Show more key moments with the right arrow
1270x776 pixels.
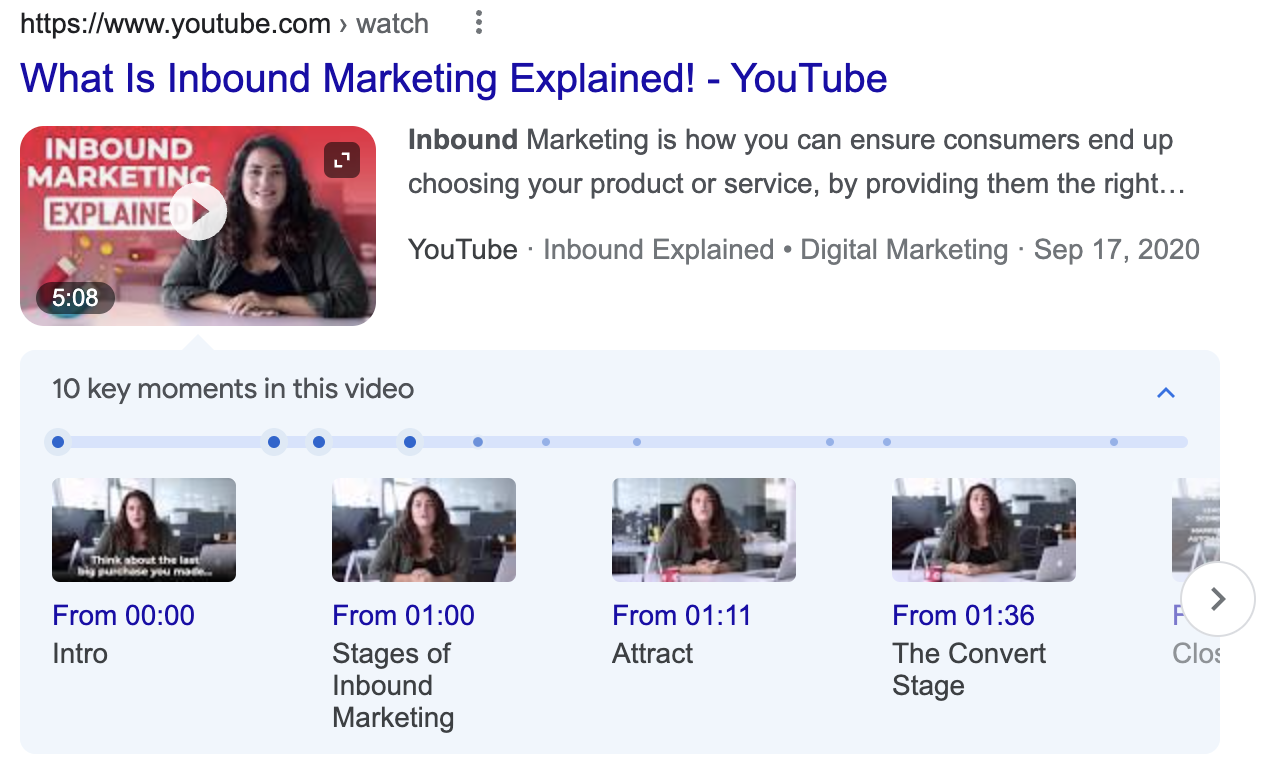point(1217,599)
